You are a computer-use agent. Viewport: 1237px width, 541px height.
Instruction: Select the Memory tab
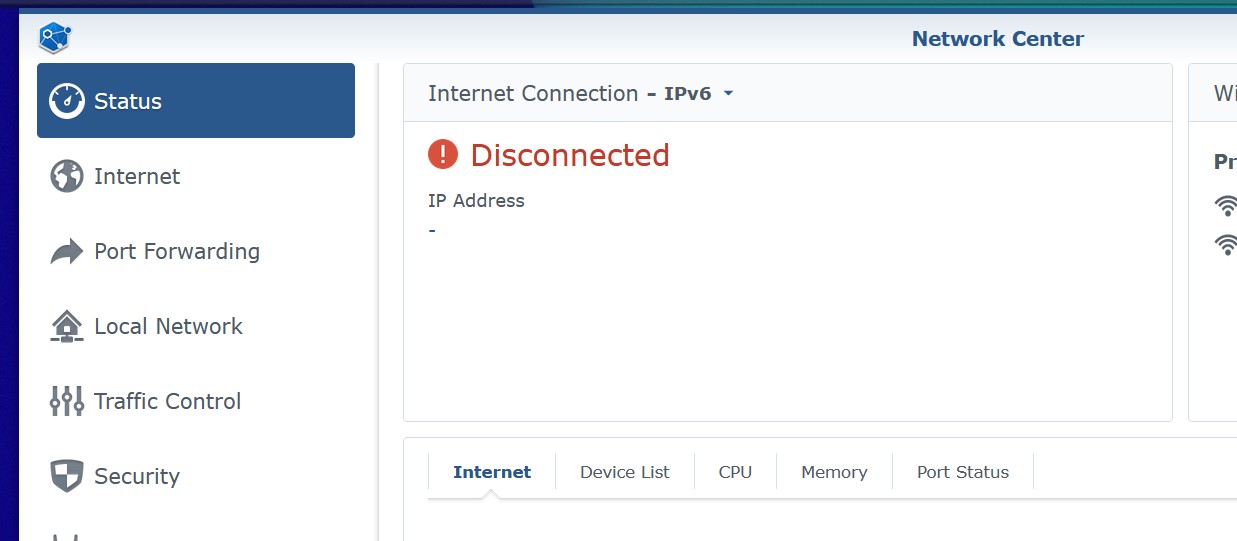834,472
